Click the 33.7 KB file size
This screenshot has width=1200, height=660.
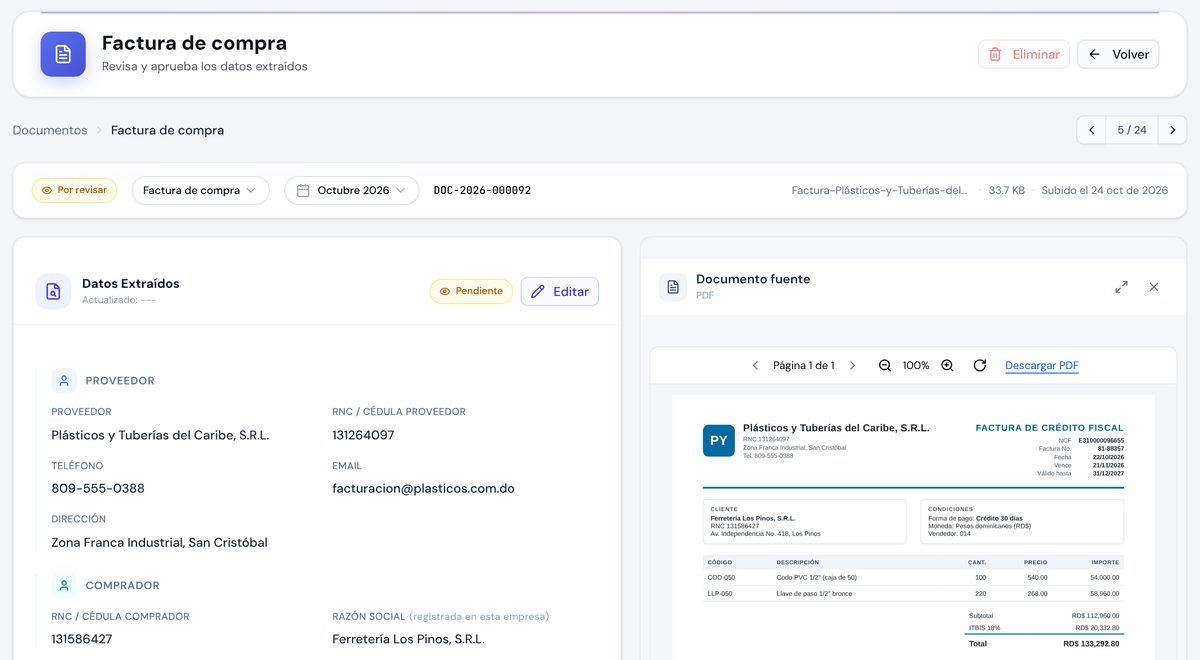click(x=1007, y=190)
